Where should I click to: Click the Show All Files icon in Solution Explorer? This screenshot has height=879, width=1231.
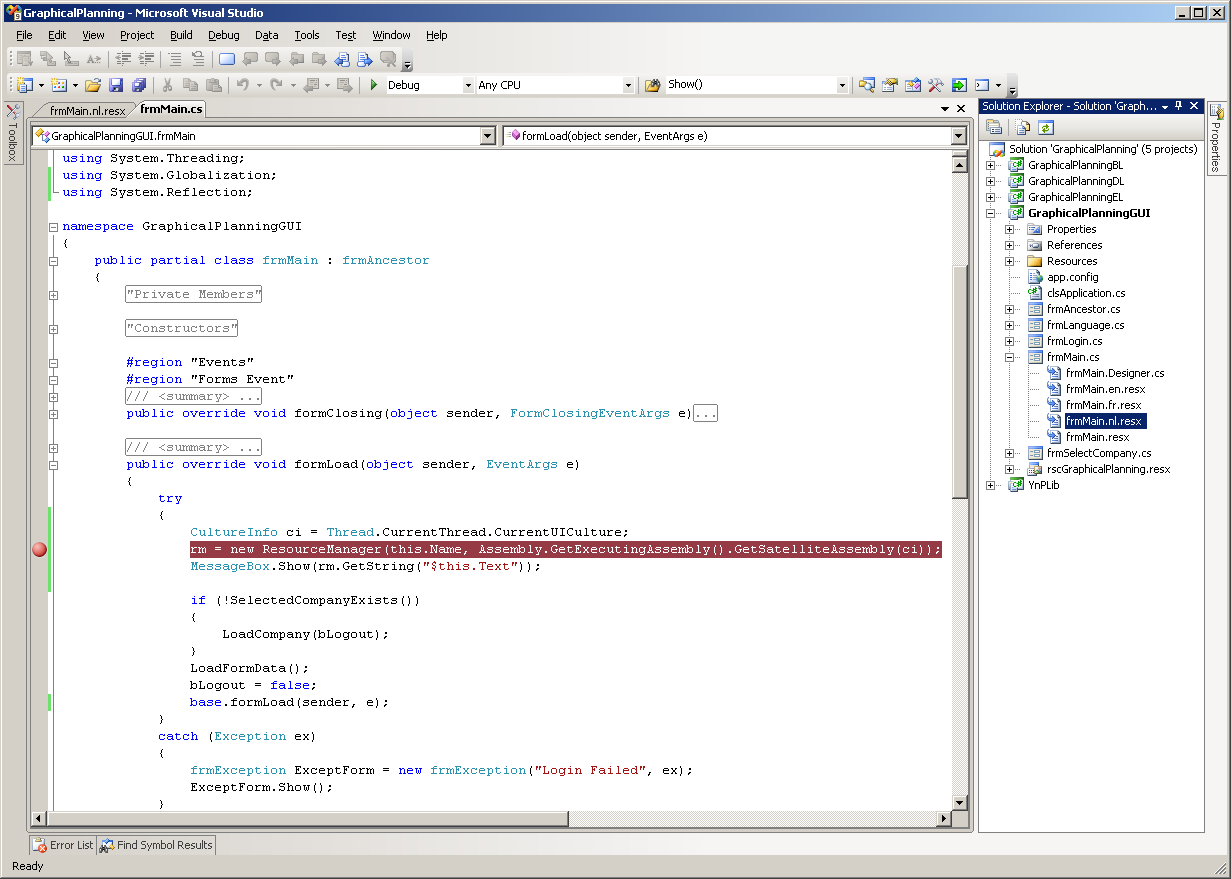click(1023, 127)
